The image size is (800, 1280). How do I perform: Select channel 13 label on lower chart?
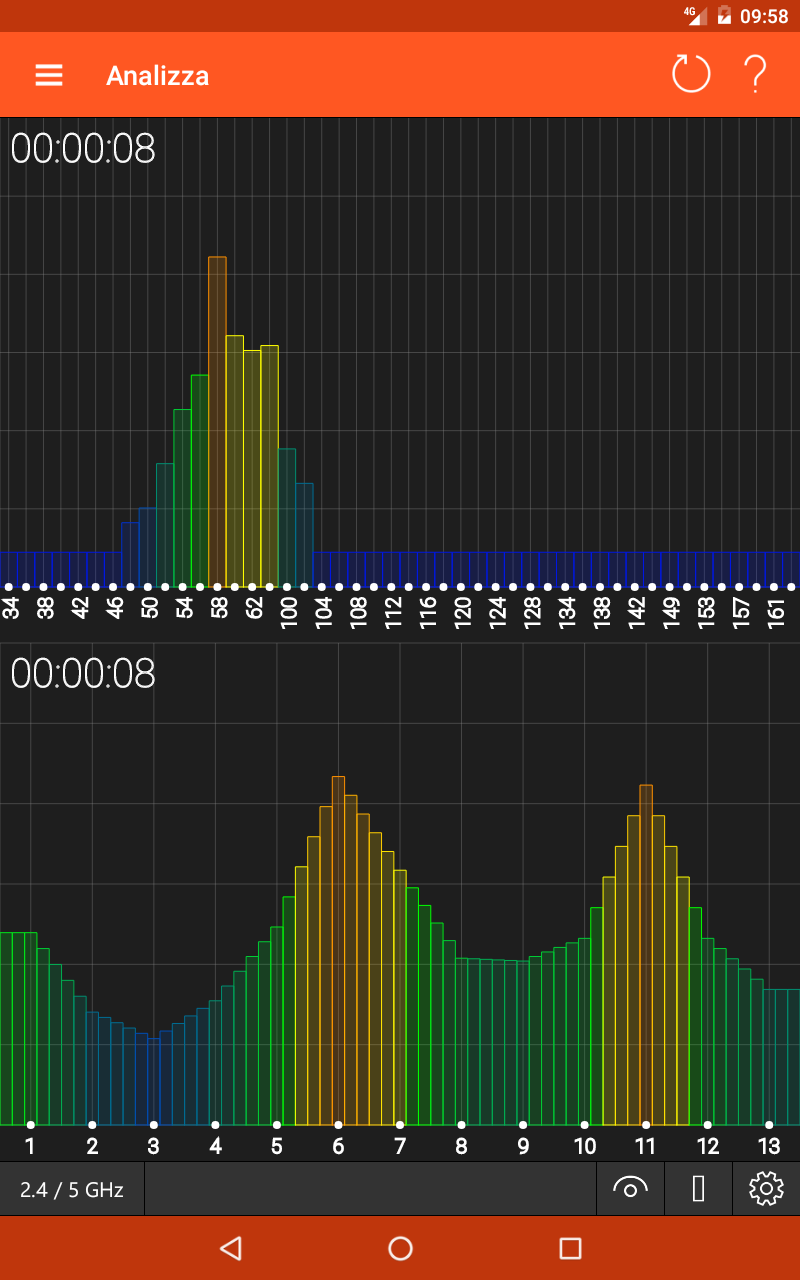[769, 1146]
